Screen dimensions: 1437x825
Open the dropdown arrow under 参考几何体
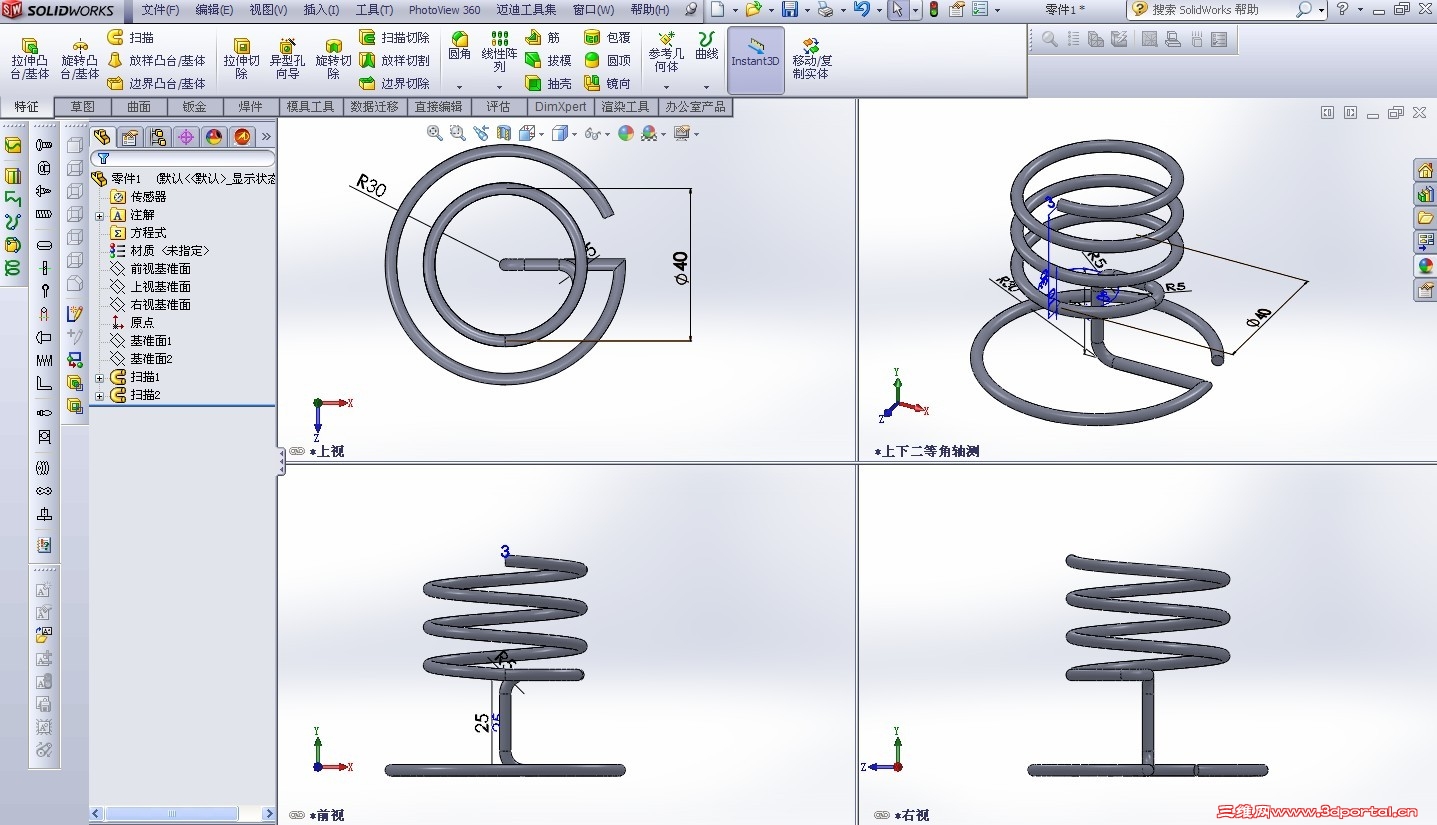(666, 87)
